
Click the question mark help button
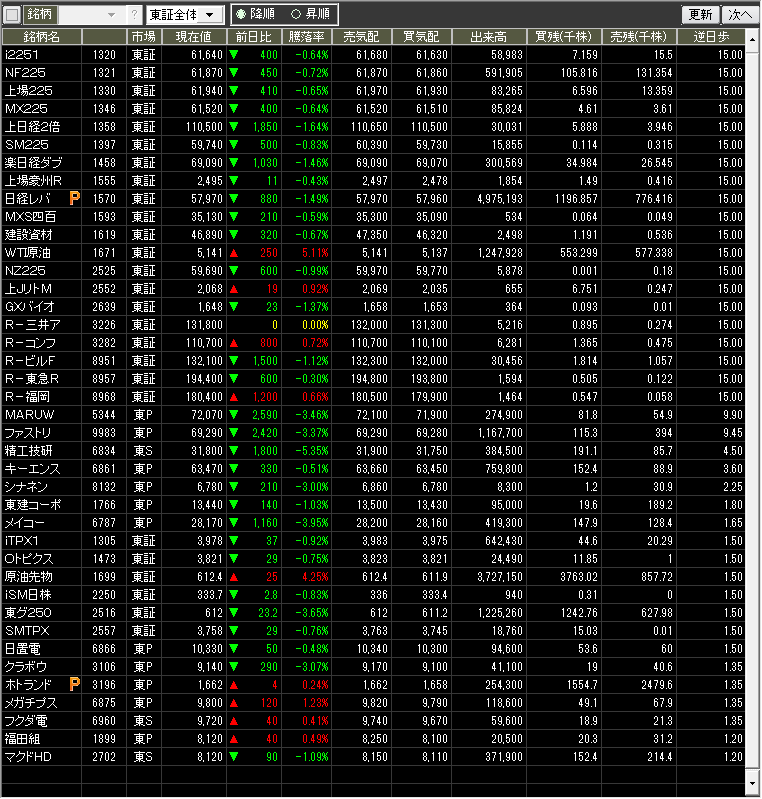point(135,15)
